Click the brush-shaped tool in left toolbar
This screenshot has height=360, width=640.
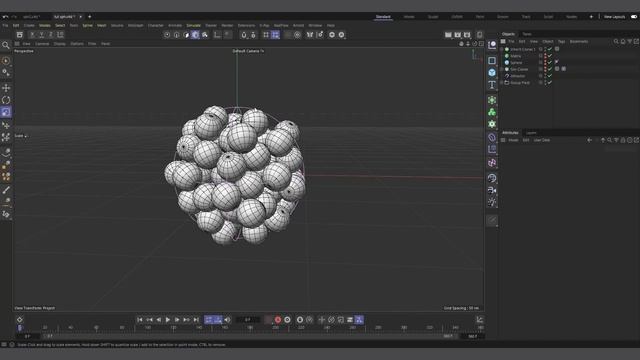tap(6, 190)
